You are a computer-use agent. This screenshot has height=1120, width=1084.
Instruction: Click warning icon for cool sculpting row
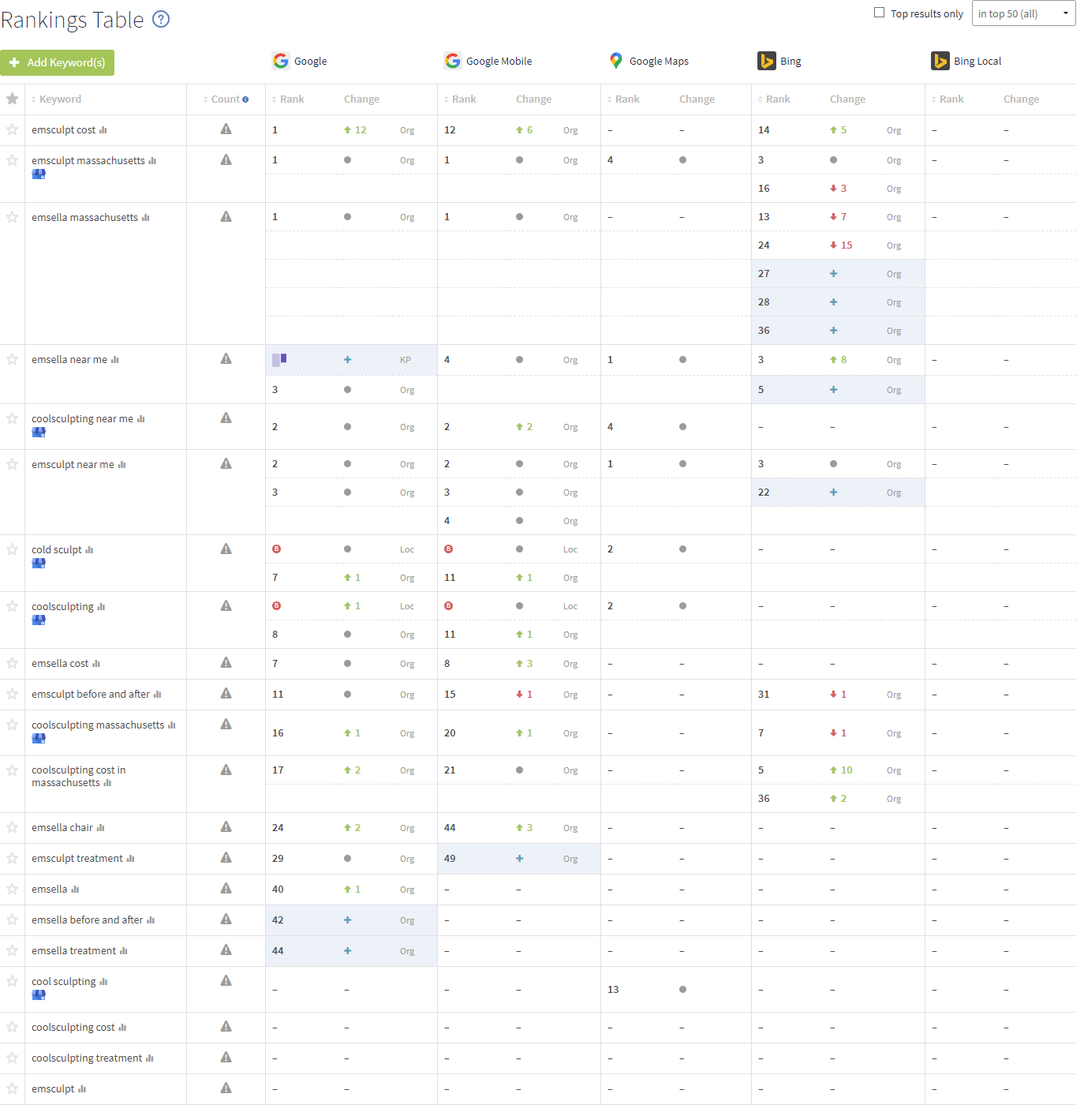[x=226, y=980]
